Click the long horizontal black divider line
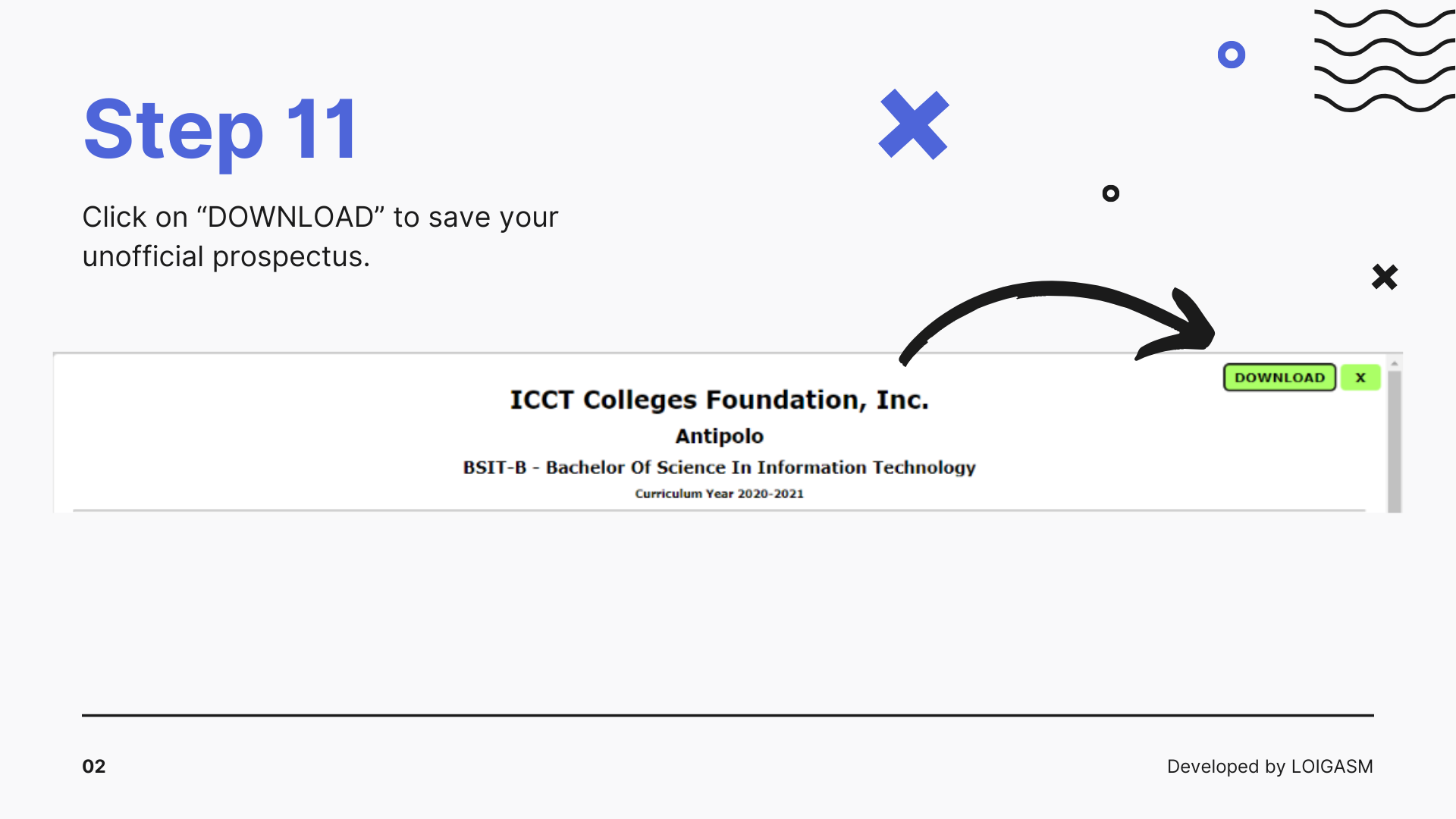The width and height of the screenshot is (1456, 819). tap(728, 715)
